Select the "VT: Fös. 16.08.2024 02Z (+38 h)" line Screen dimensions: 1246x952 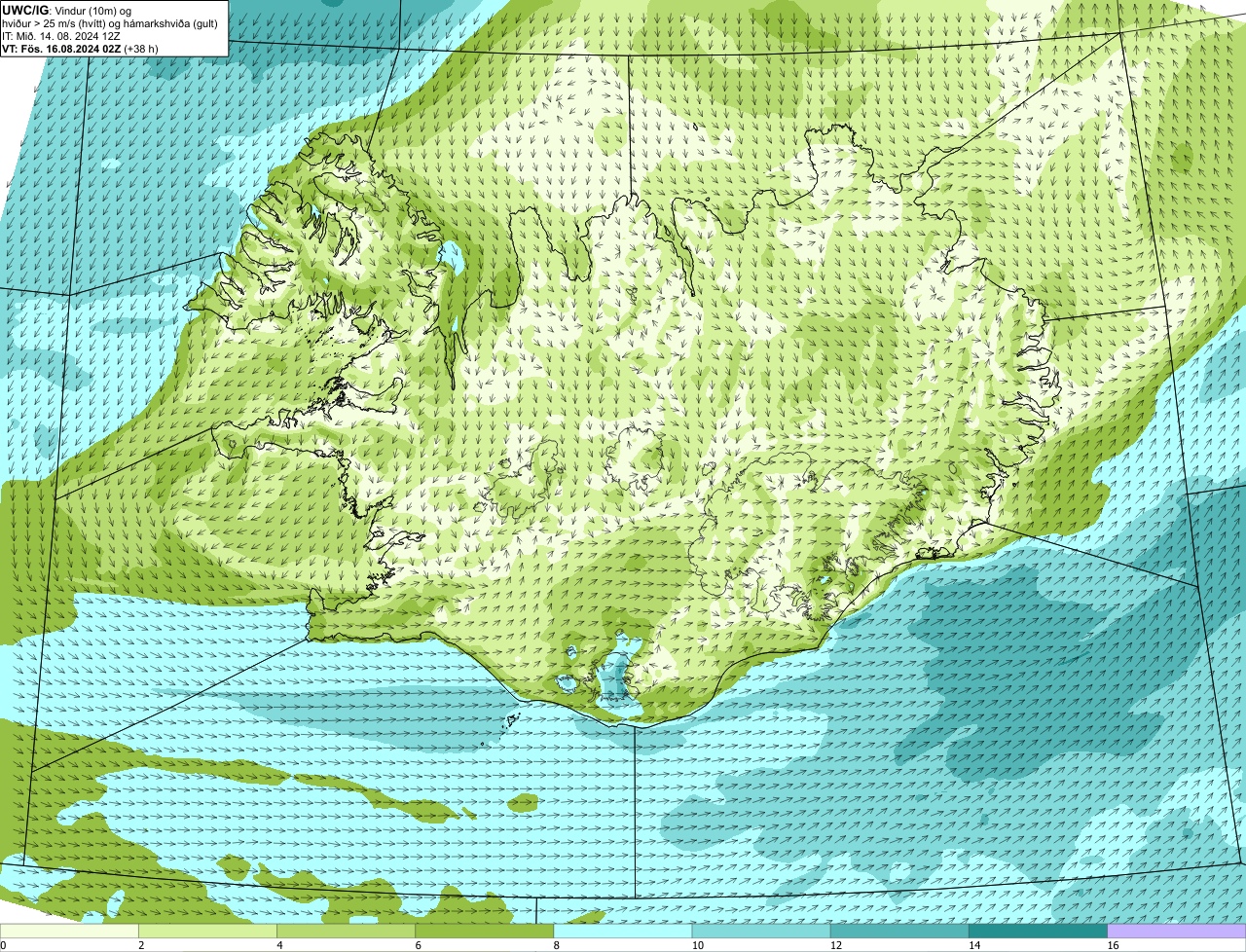point(81,48)
